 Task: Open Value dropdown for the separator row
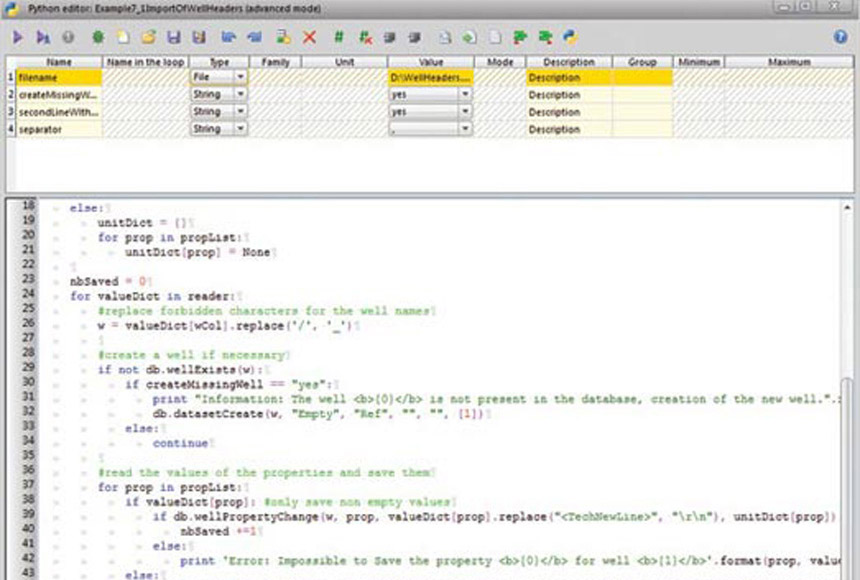tap(465, 129)
